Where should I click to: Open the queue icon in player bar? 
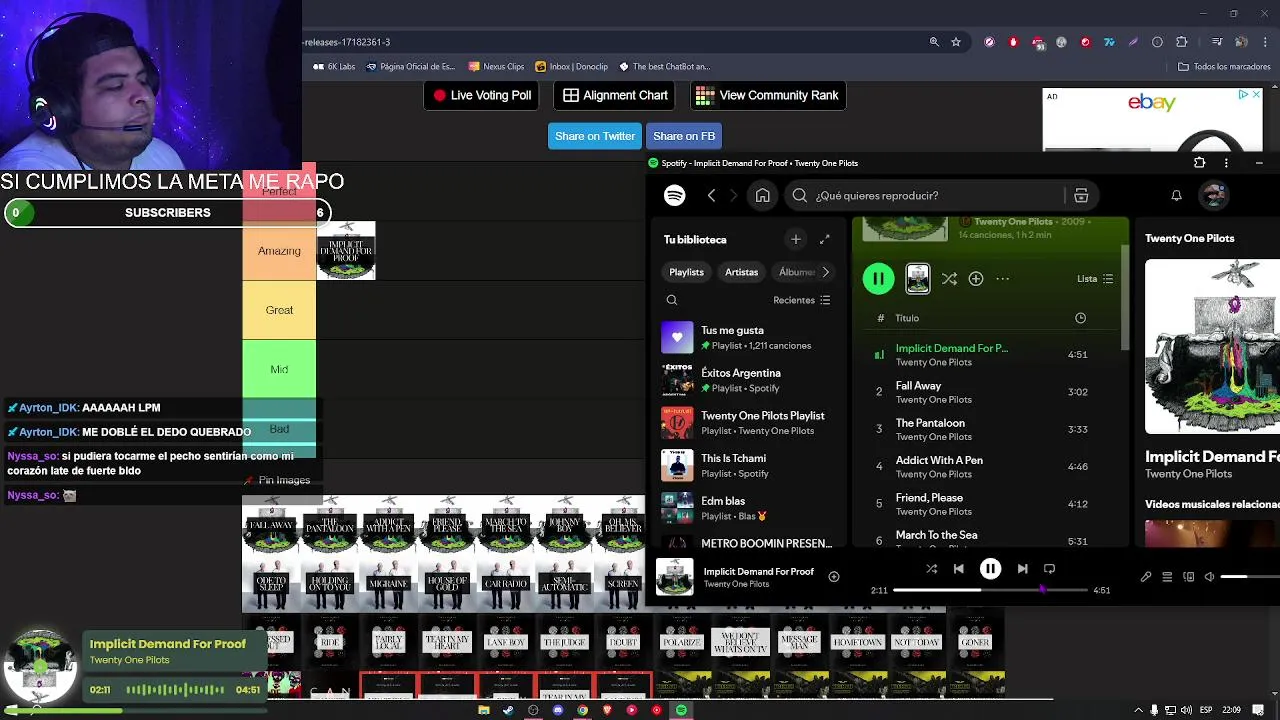[1167, 577]
